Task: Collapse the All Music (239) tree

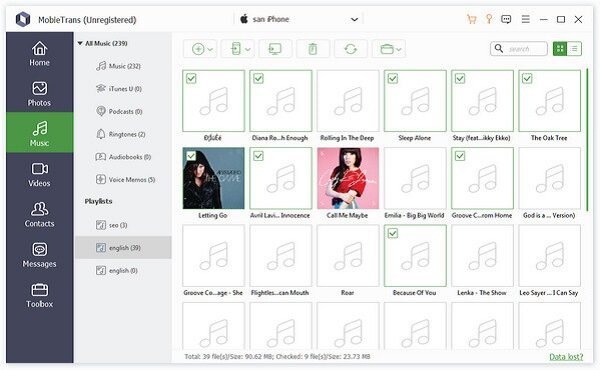Action: coord(80,43)
